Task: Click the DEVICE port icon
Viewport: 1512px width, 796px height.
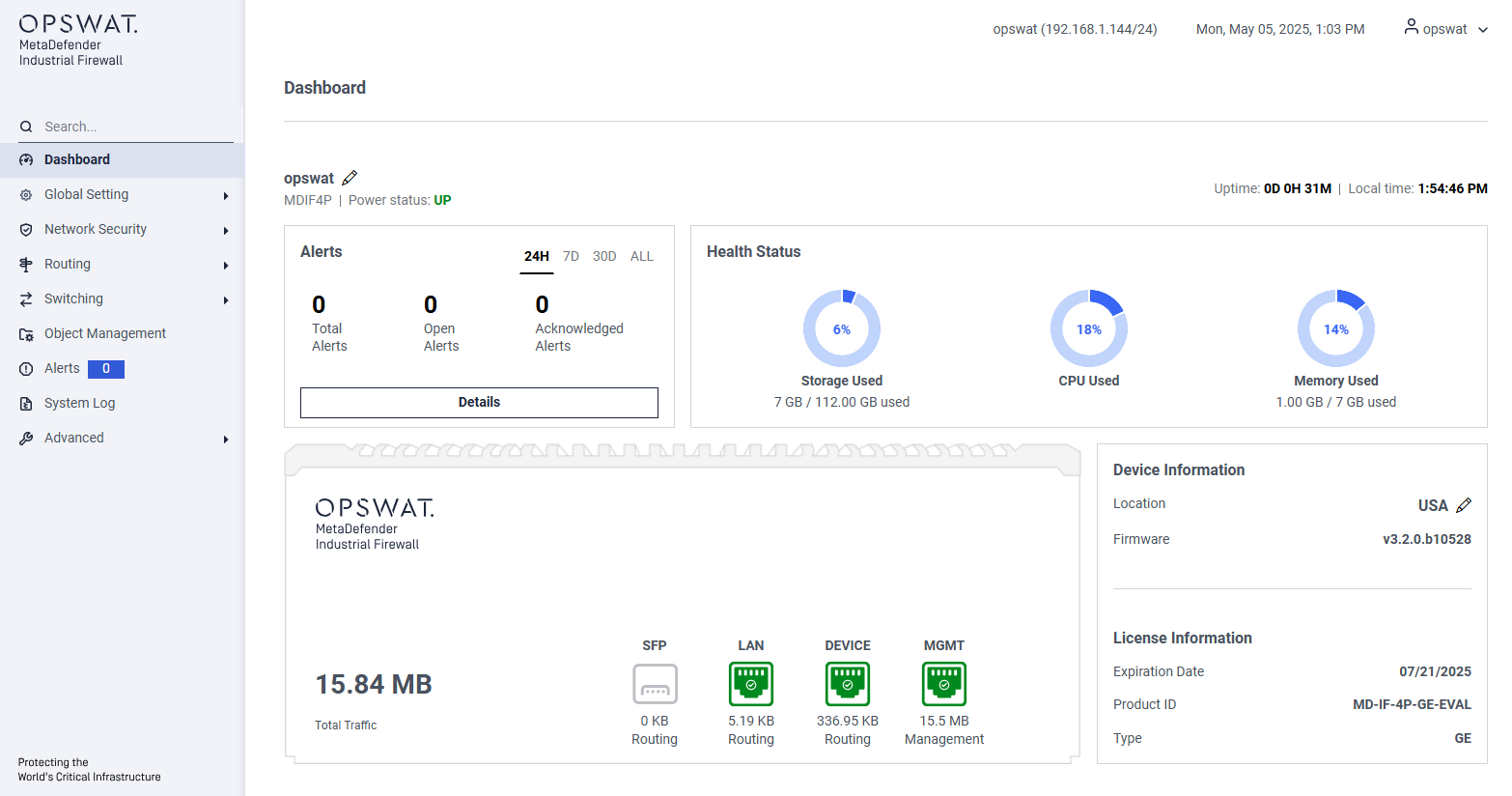Action: (848, 684)
